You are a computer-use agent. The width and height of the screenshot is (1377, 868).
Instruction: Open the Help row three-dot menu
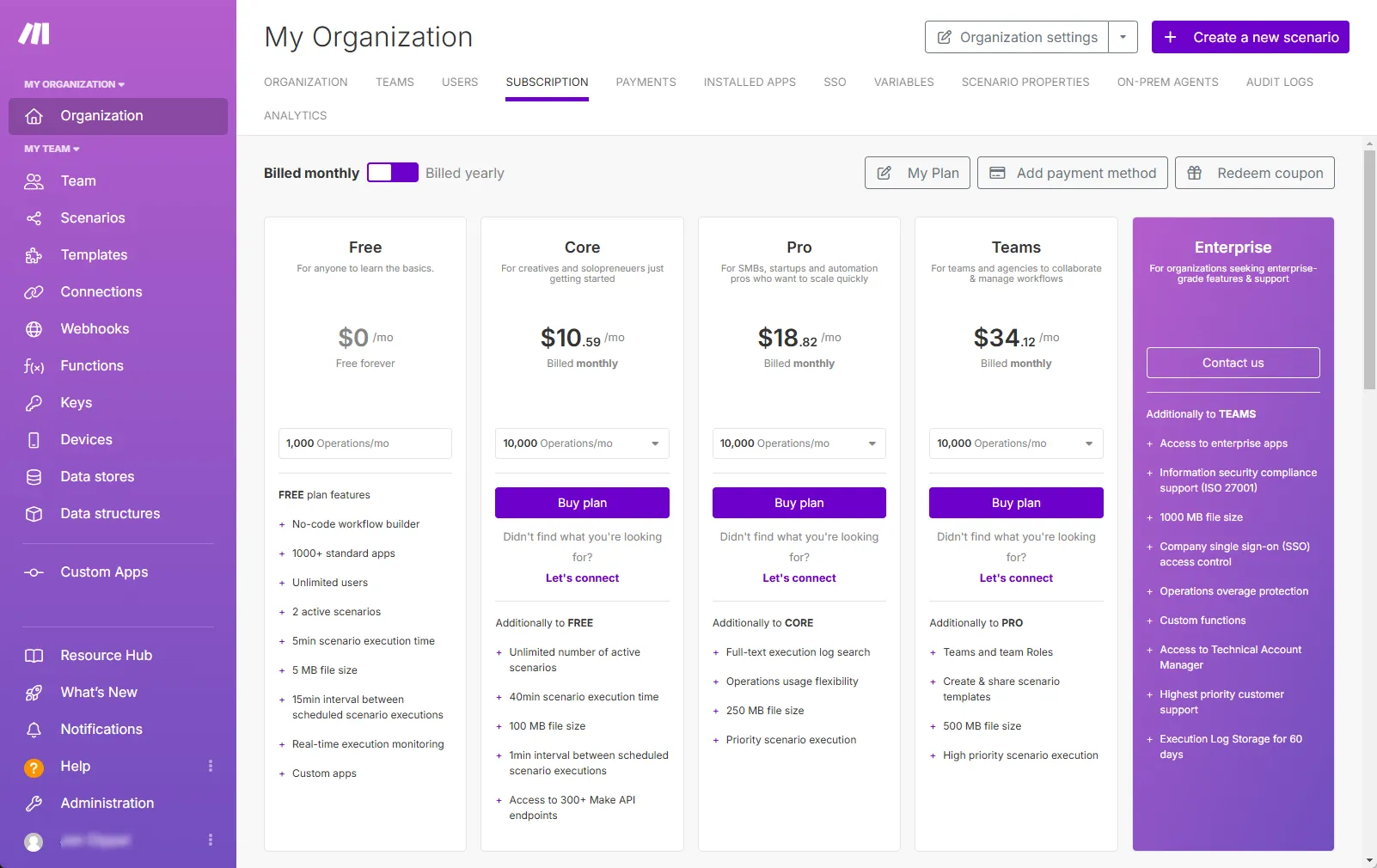click(211, 766)
